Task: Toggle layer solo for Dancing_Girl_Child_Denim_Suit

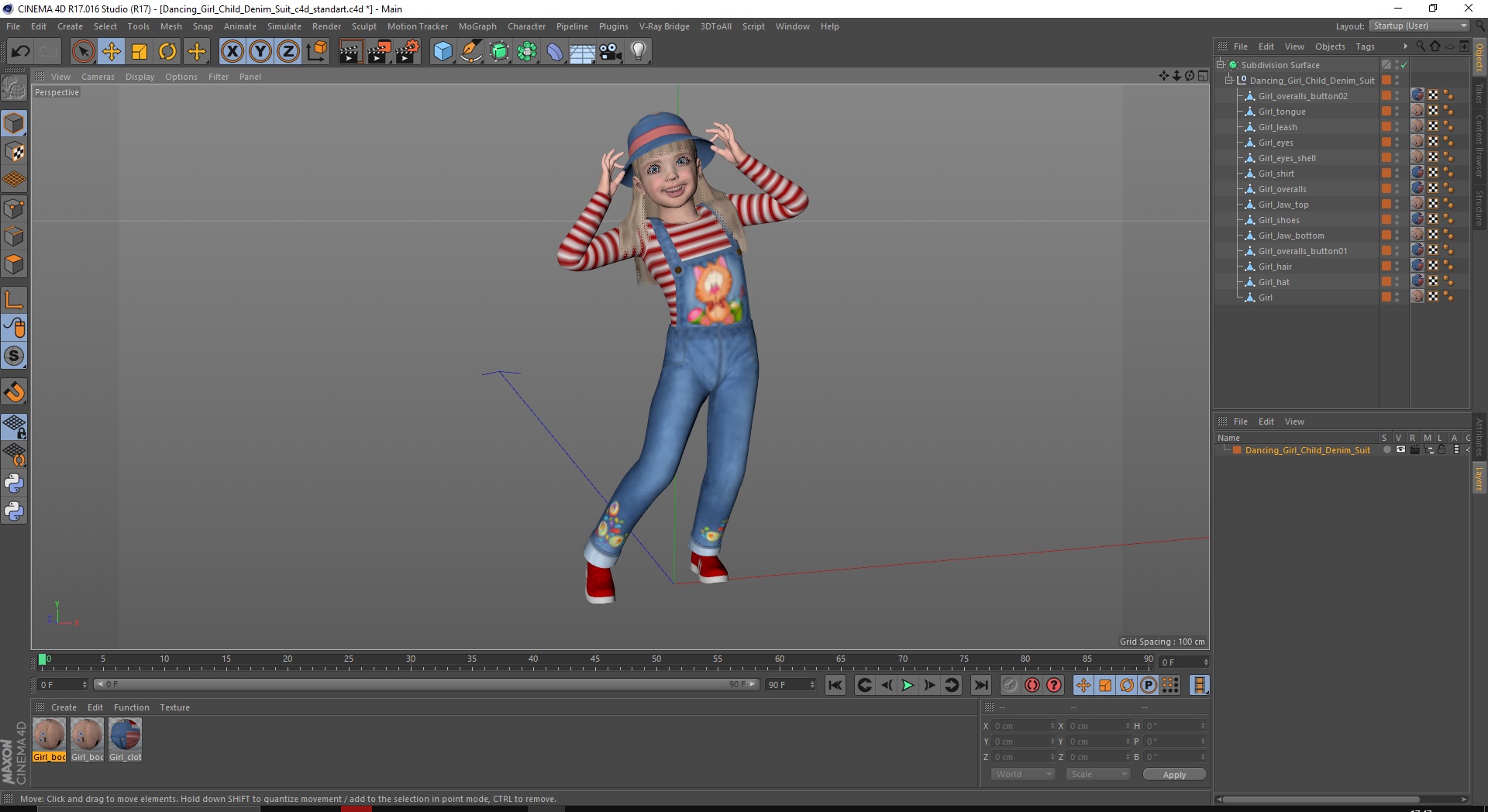Action: click(1386, 449)
